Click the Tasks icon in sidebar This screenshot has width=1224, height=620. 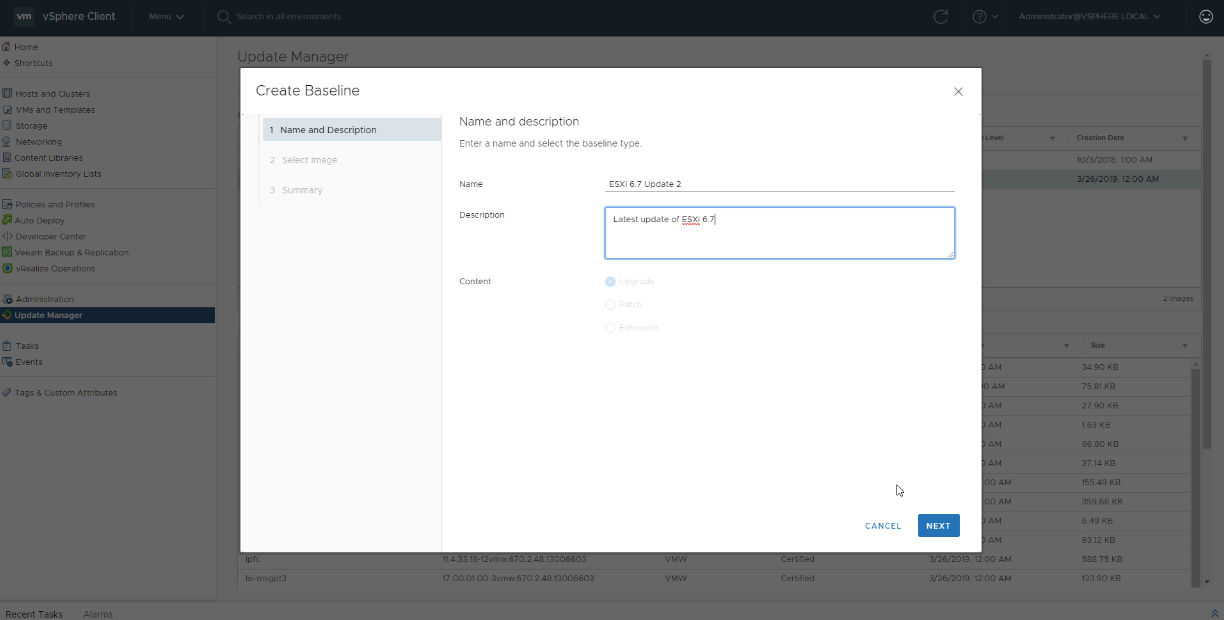pos(7,346)
